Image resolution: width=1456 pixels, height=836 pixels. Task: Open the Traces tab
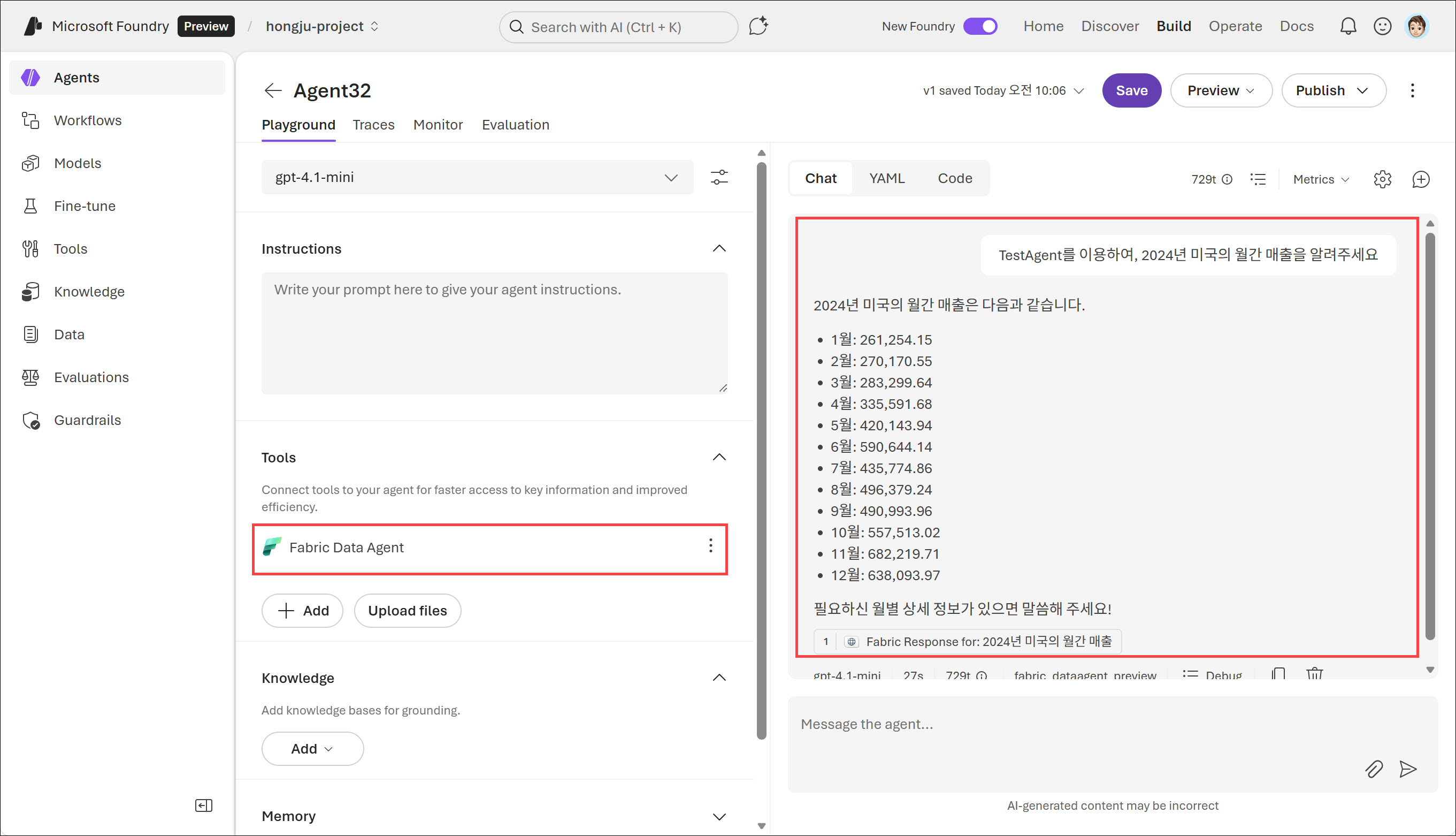(x=373, y=125)
